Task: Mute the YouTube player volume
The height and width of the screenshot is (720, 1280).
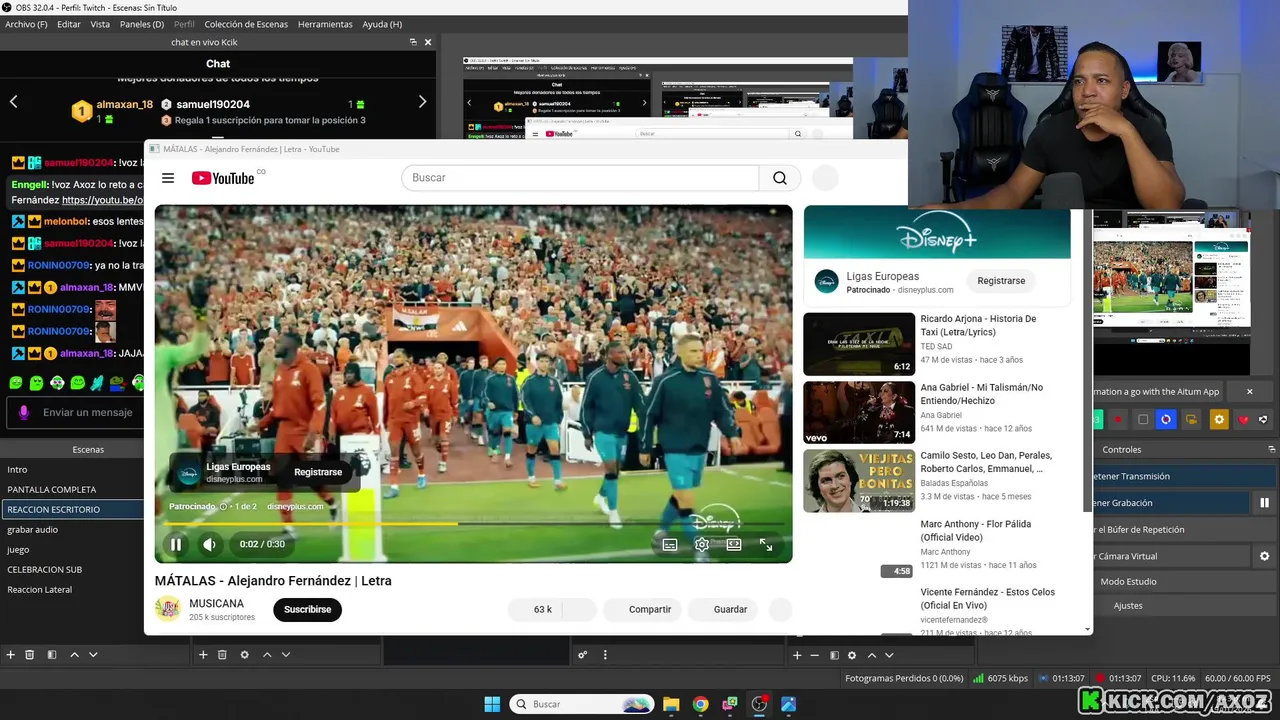Action: point(209,544)
